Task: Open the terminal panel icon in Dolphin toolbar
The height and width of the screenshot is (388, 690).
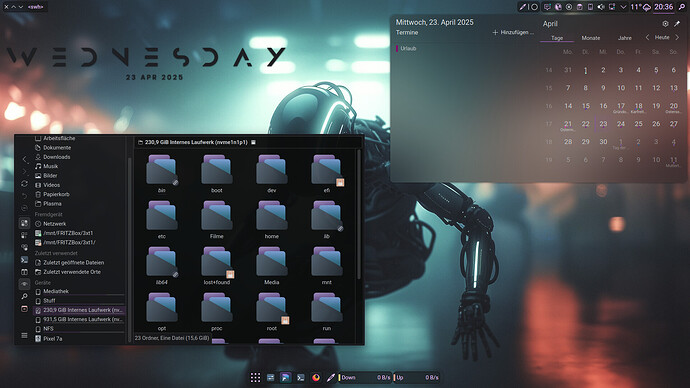Action: point(25,260)
